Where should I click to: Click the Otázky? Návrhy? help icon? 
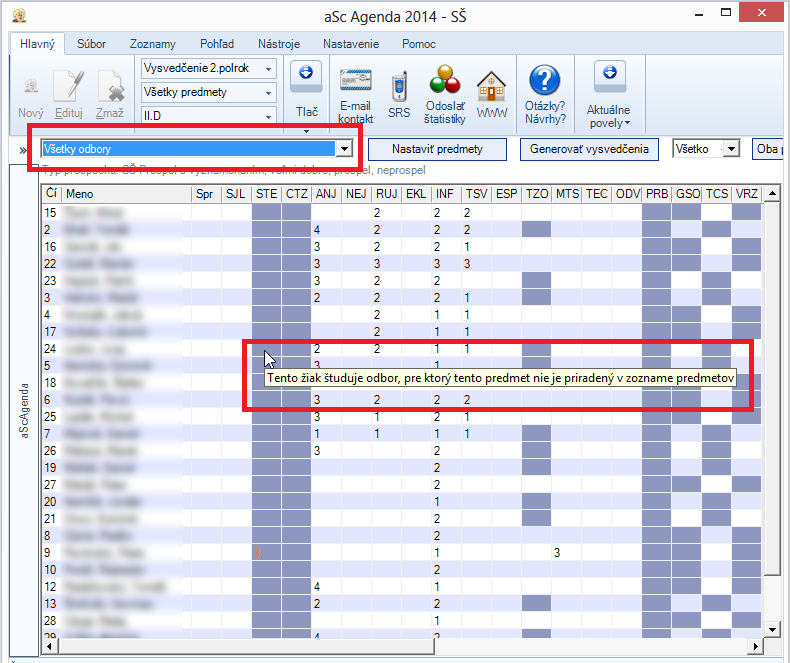coord(544,80)
